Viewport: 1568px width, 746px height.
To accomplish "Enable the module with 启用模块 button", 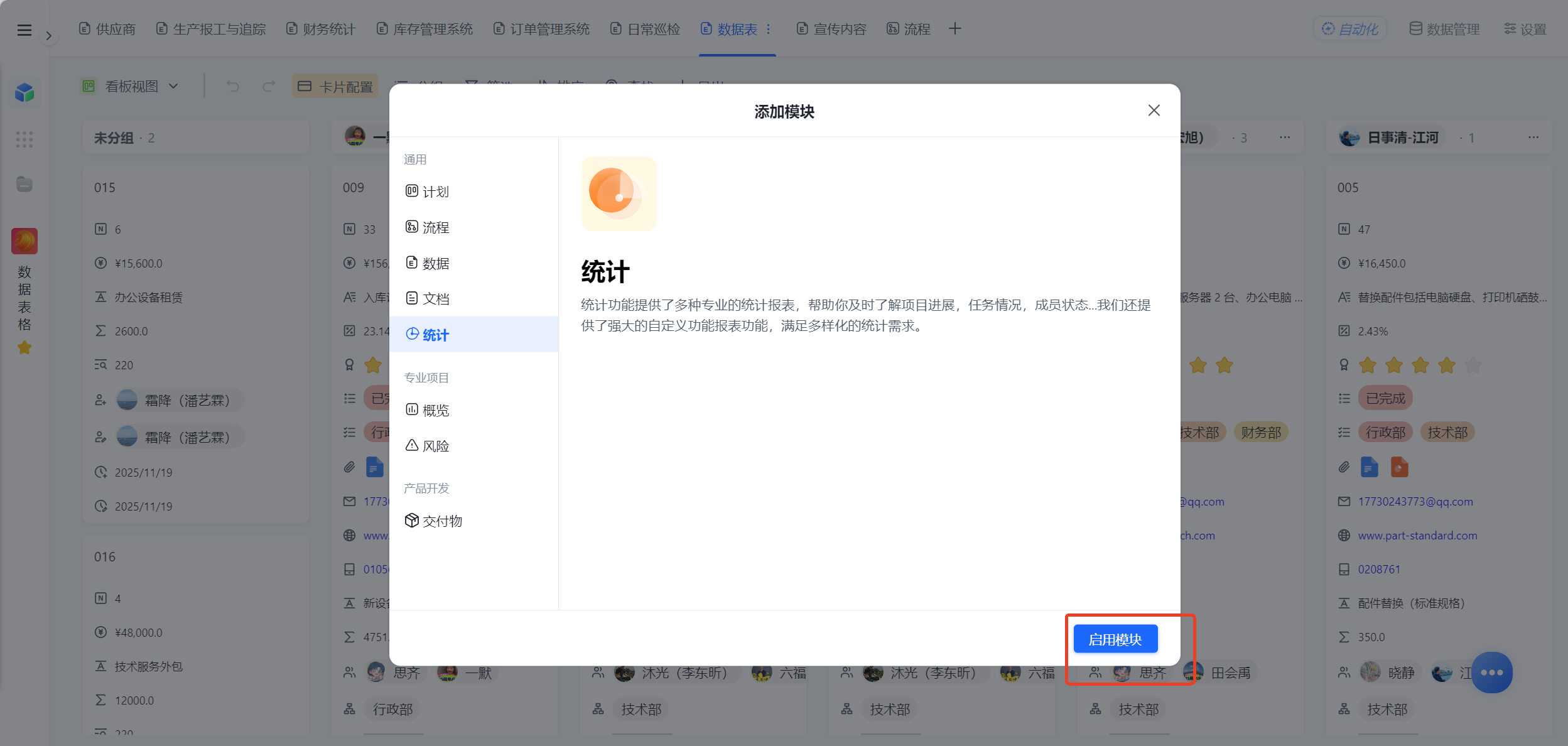I will (x=1115, y=639).
